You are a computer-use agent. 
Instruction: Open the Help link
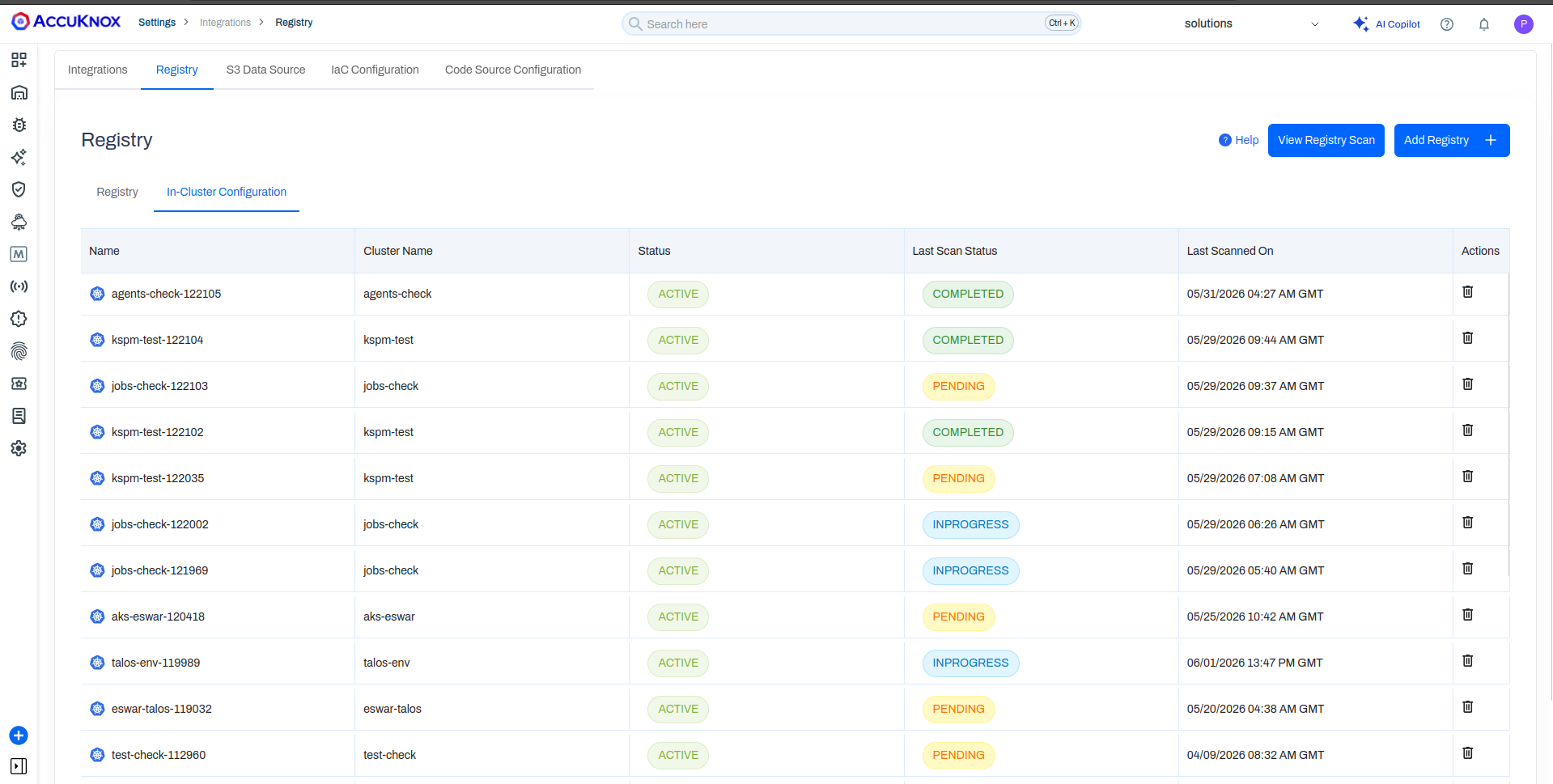pyautogui.click(x=1239, y=140)
